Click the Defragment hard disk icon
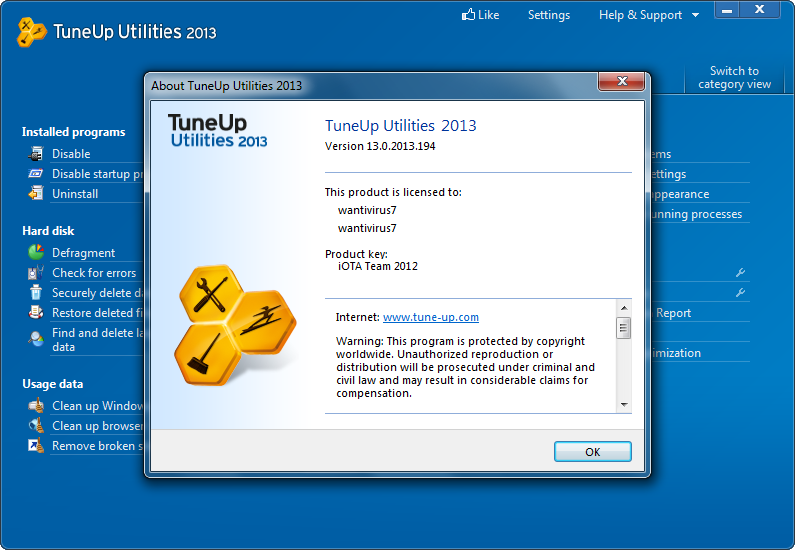The width and height of the screenshot is (795, 550). point(35,252)
